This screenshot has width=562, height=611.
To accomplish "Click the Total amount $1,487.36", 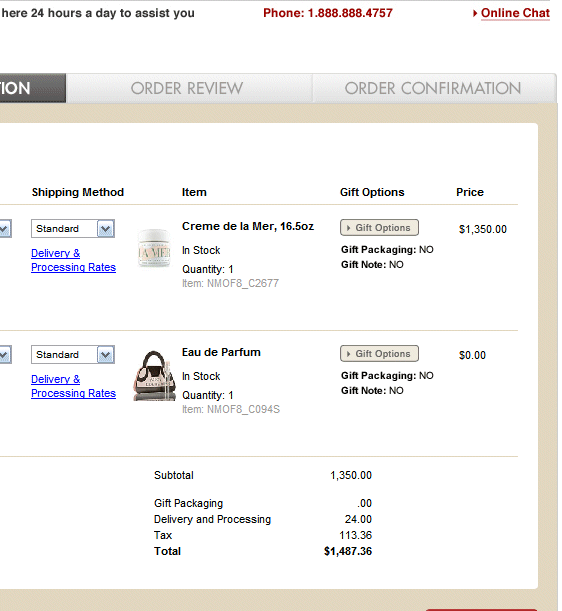I will pyautogui.click(x=348, y=551).
